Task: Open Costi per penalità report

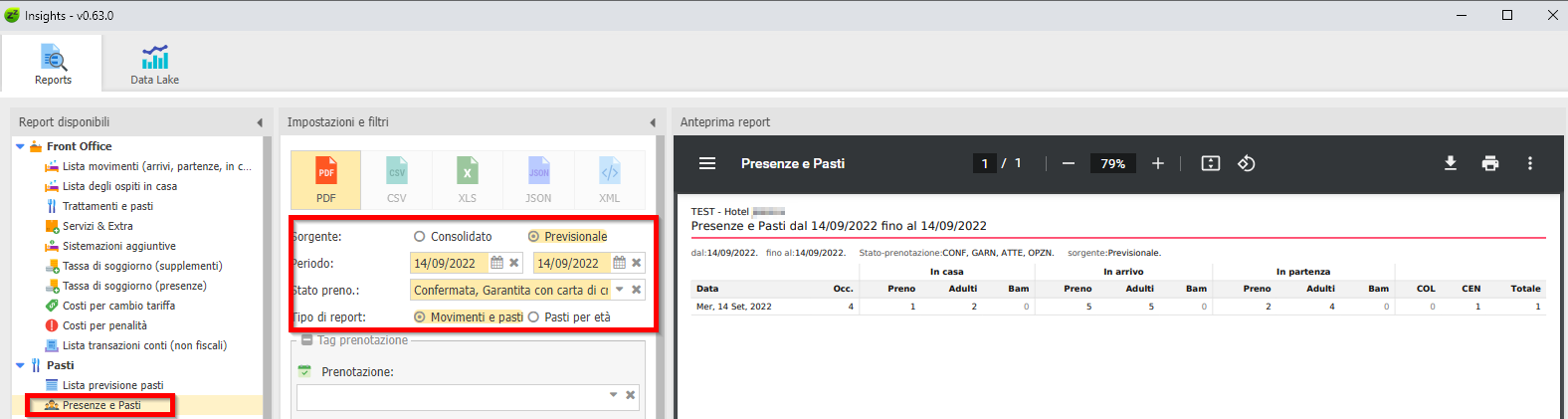Action: tap(96, 325)
